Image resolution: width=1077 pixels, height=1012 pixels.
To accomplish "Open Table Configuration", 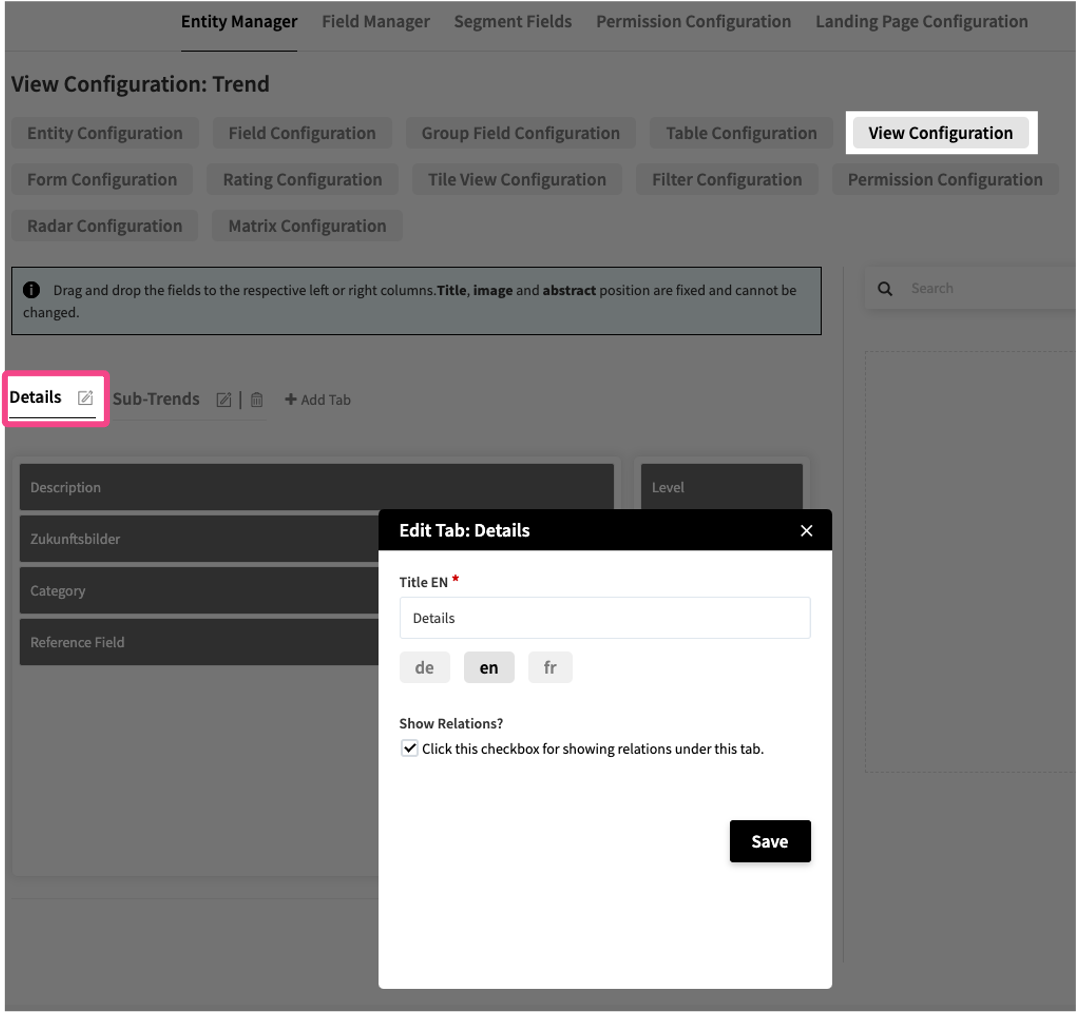I will [741, 134].
